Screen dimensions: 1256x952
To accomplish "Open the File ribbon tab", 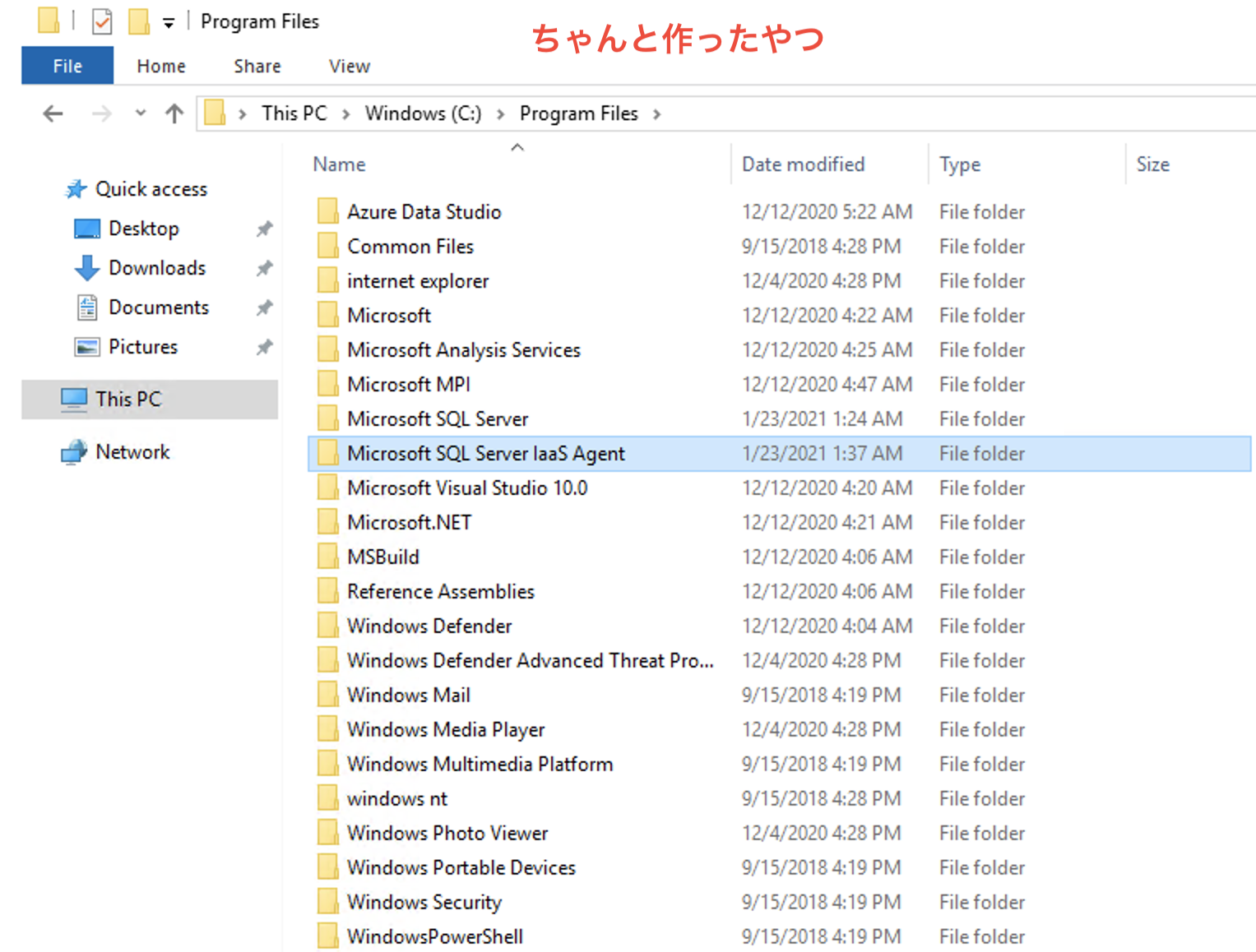I will tap(67, 66).
